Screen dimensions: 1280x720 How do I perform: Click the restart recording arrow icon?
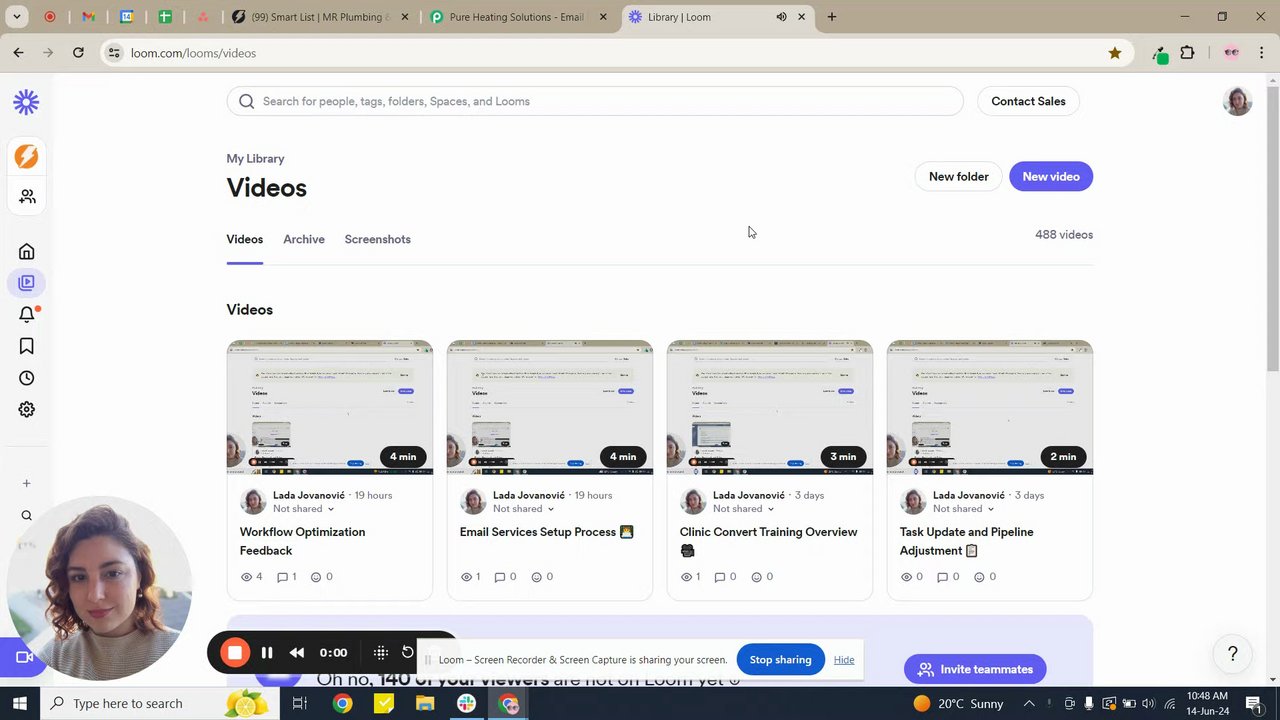point(407,652)
